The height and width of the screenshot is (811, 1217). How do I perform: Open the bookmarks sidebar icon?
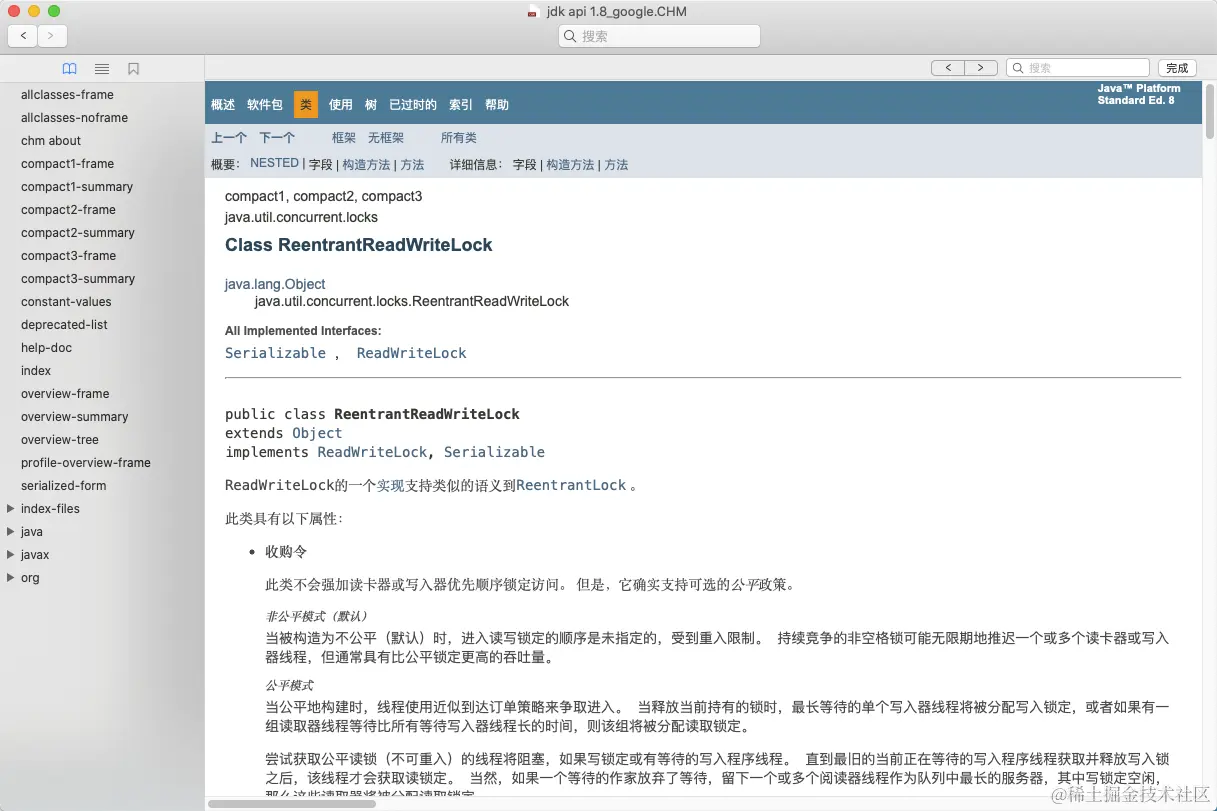click(133, 69)
